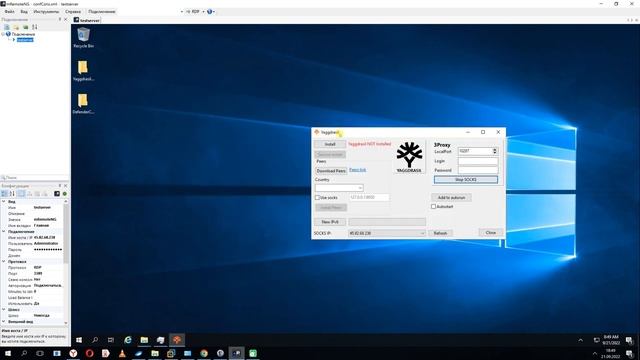Collapse the Подключения root tree node

tap(3, 34)
